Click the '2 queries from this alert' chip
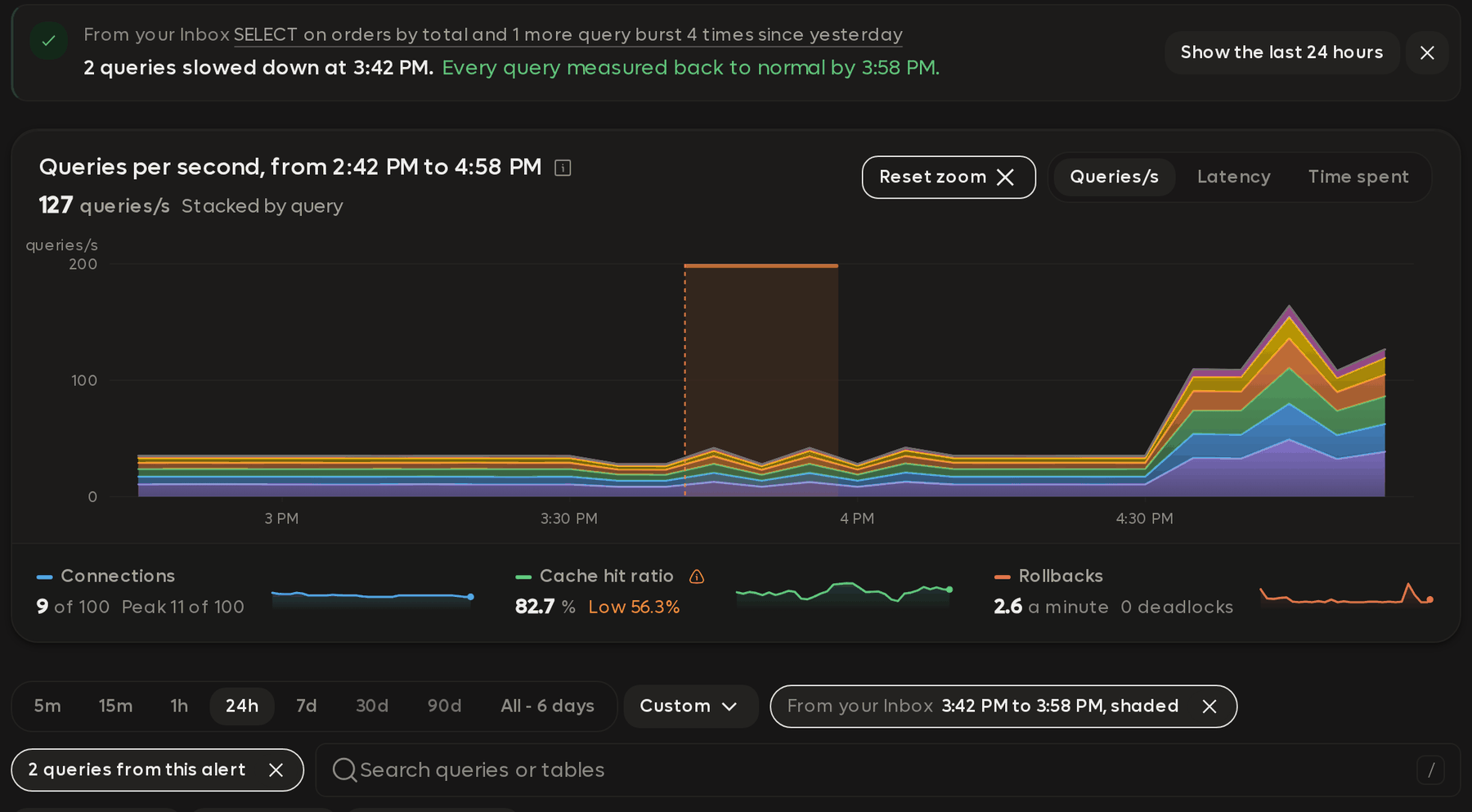Screen dimensions: 1472x812 [x=157, y=770]
